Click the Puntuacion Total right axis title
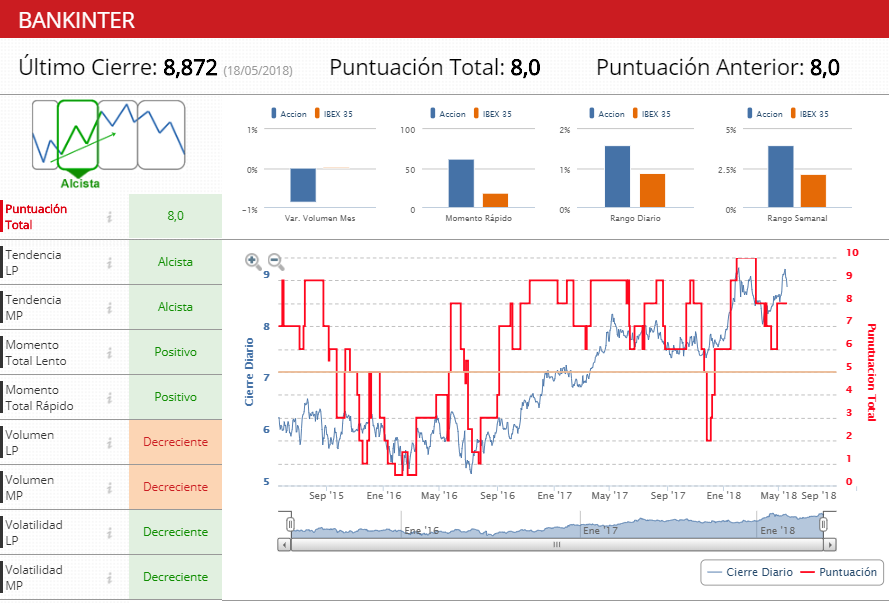 tap(871, 372)
